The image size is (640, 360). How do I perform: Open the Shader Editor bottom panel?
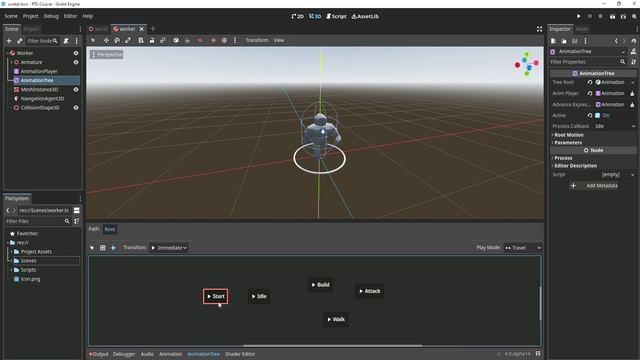click(x=240, y=354)
